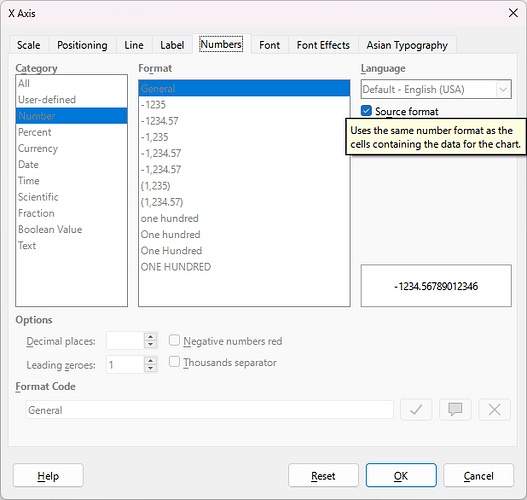Decrease Leading zeroes with down arrow
Image resolution: width=527 pixels, height=500 pixels.
[x=151, y=369]
